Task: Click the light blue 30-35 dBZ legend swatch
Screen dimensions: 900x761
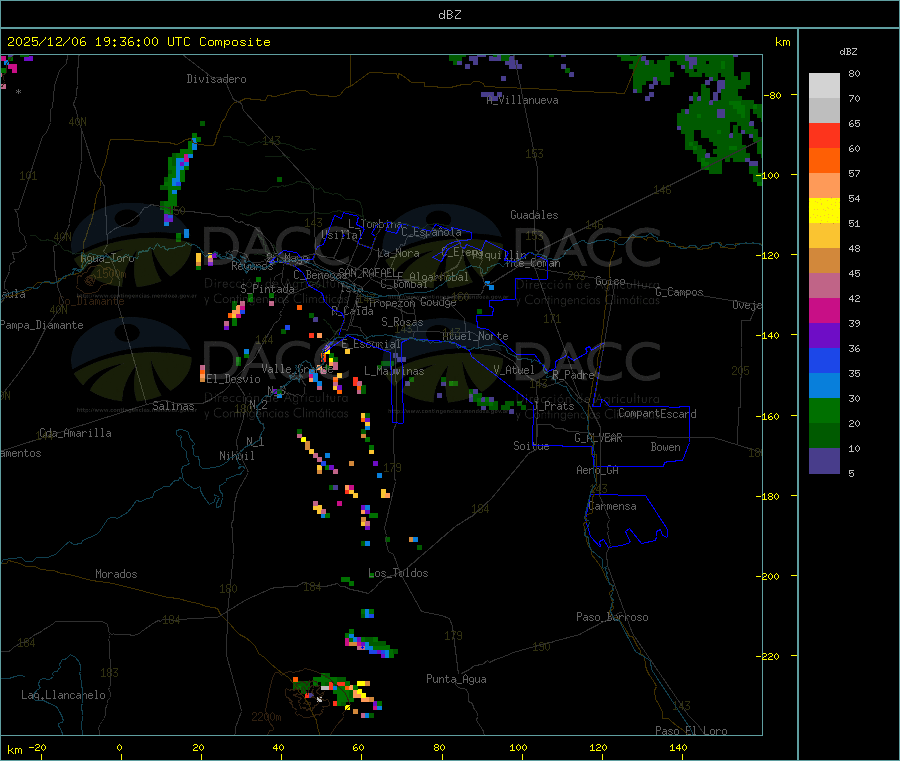Action: (x=824, y=386)
